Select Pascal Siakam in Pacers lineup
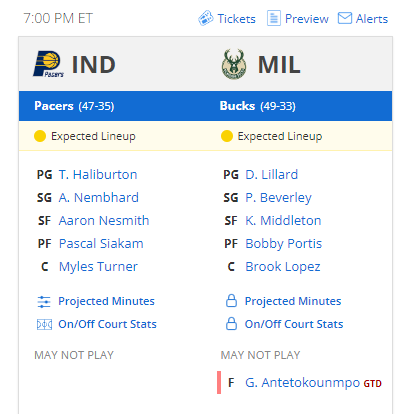 click(x=101, y=244)
